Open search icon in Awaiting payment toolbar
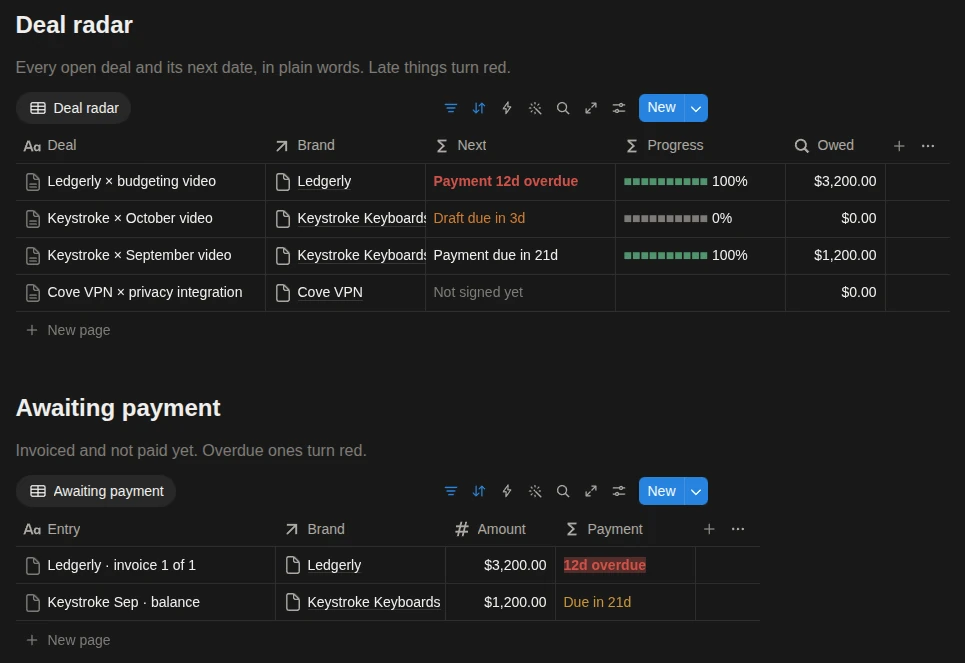 (563, 491)
